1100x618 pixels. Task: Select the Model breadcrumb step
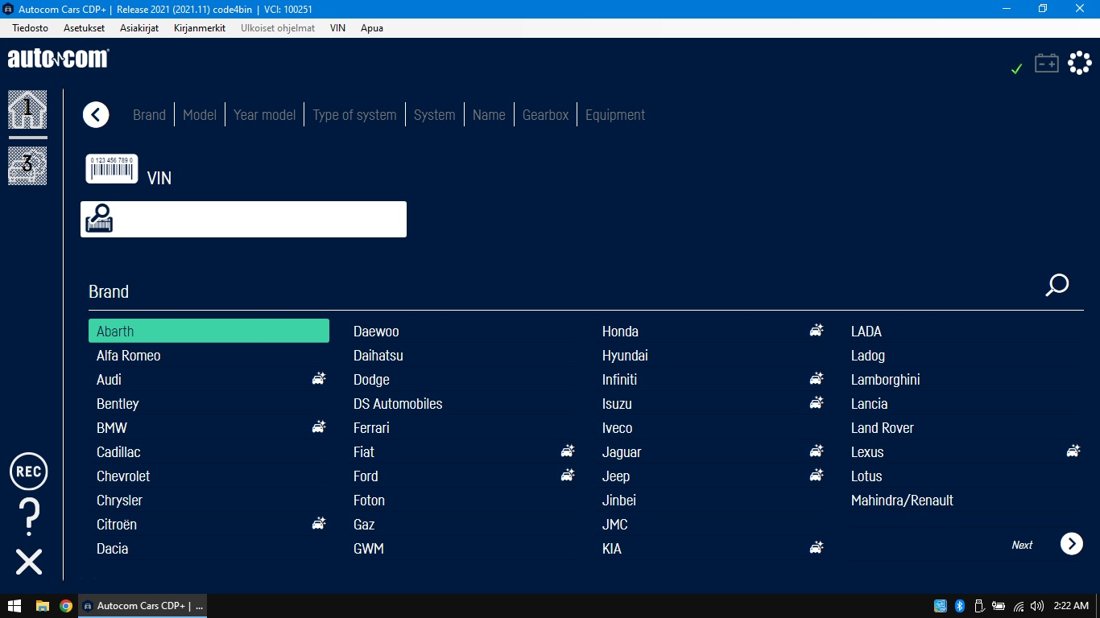tap(200, 115)
